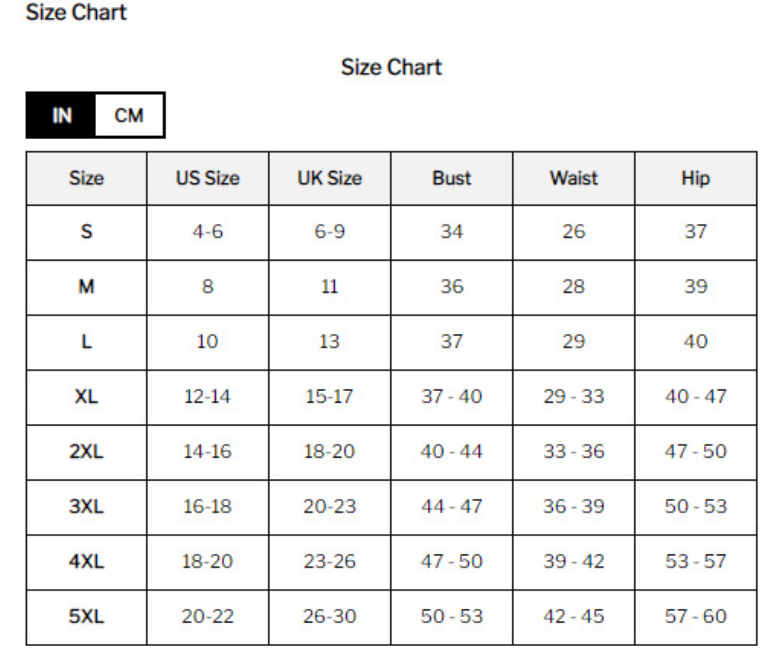
Task: Click the centered Size Chart title
Action: coord(391,67)
